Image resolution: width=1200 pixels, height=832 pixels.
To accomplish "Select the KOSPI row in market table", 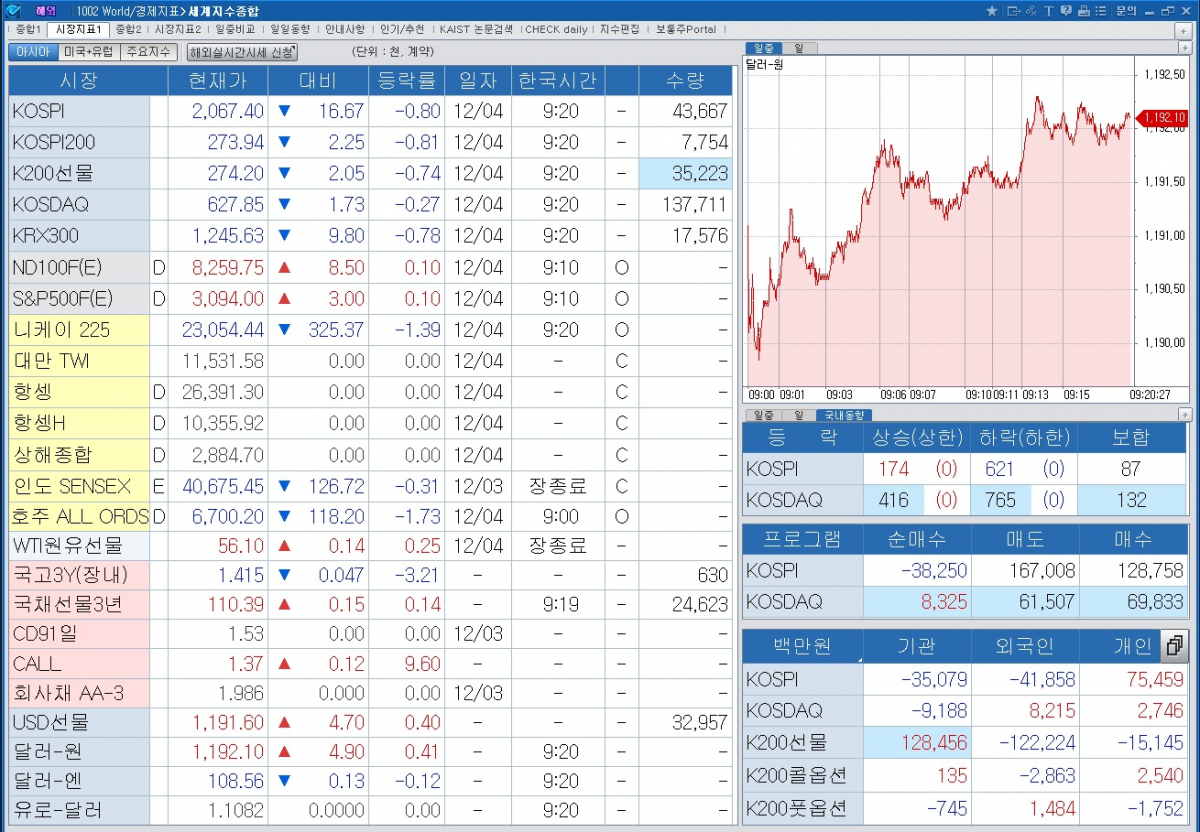I will [x=79, y=111].
